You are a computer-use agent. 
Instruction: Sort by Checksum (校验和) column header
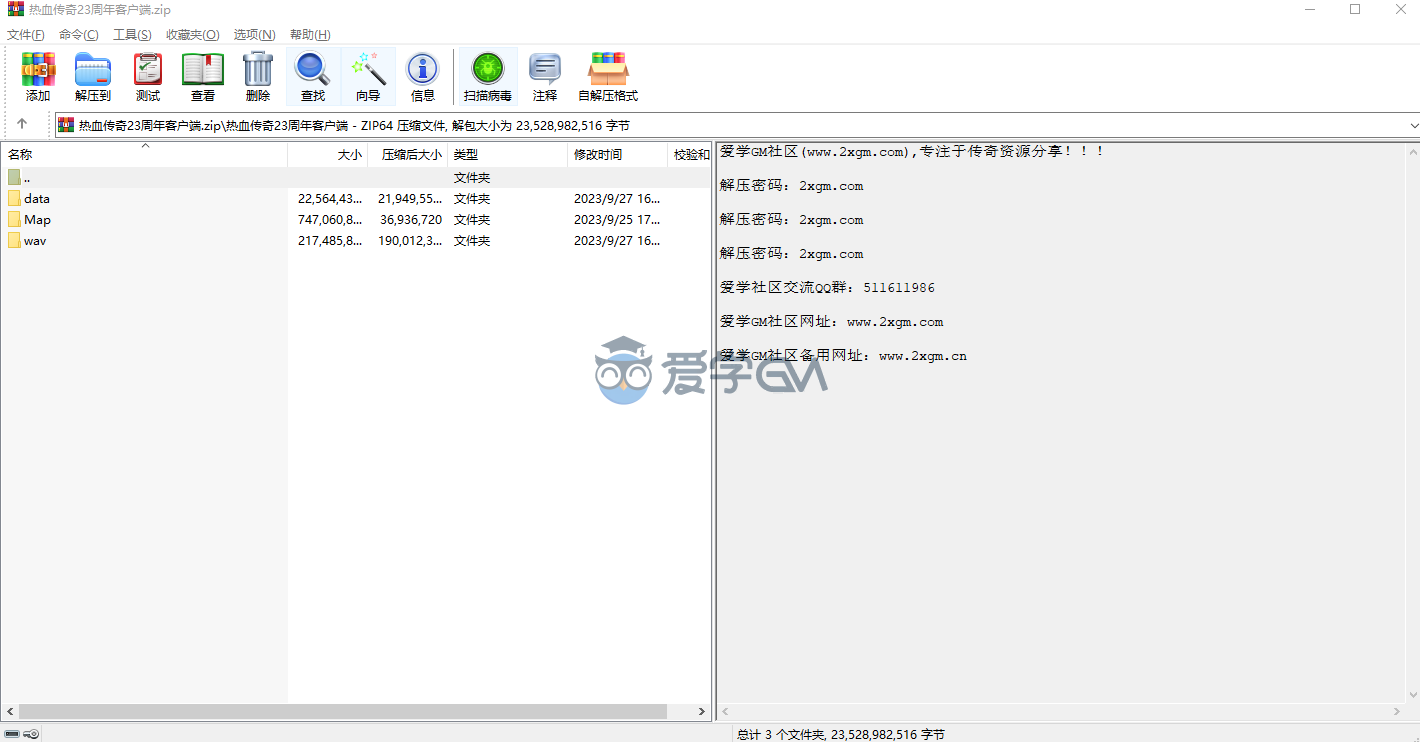pos(690,155)
